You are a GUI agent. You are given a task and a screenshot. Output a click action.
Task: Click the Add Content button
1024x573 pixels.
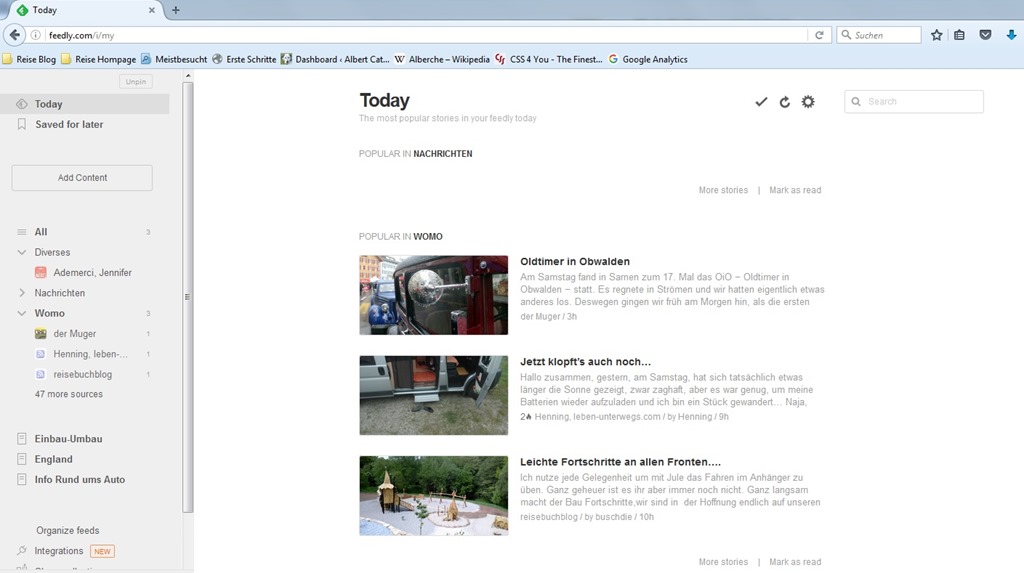point(82,178)
